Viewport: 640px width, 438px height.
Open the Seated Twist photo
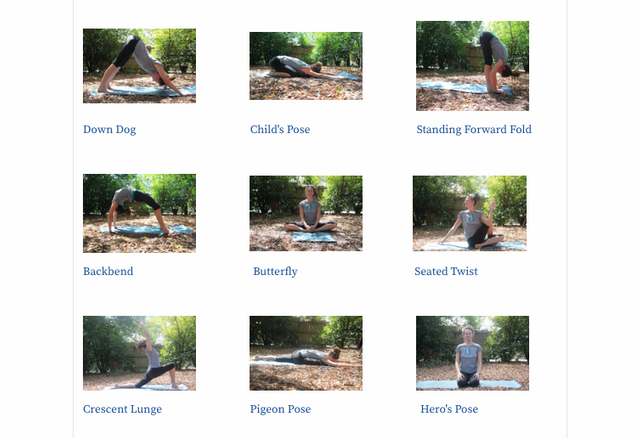click(469, 213)
